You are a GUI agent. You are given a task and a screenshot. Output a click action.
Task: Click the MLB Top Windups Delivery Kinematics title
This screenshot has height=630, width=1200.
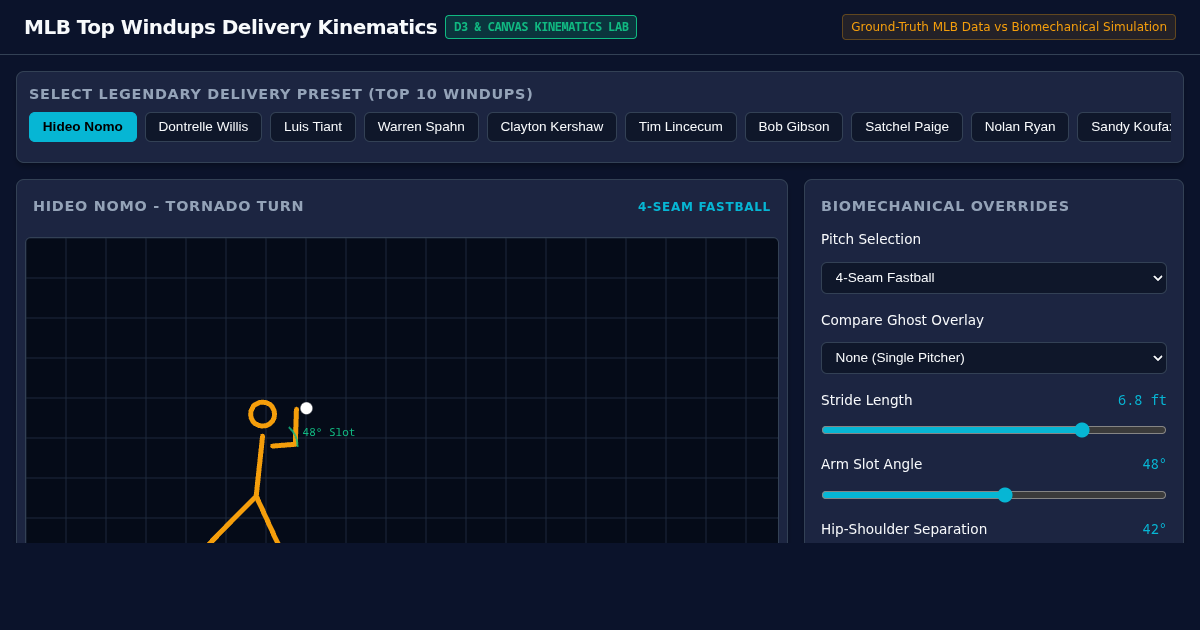[231, 27]
